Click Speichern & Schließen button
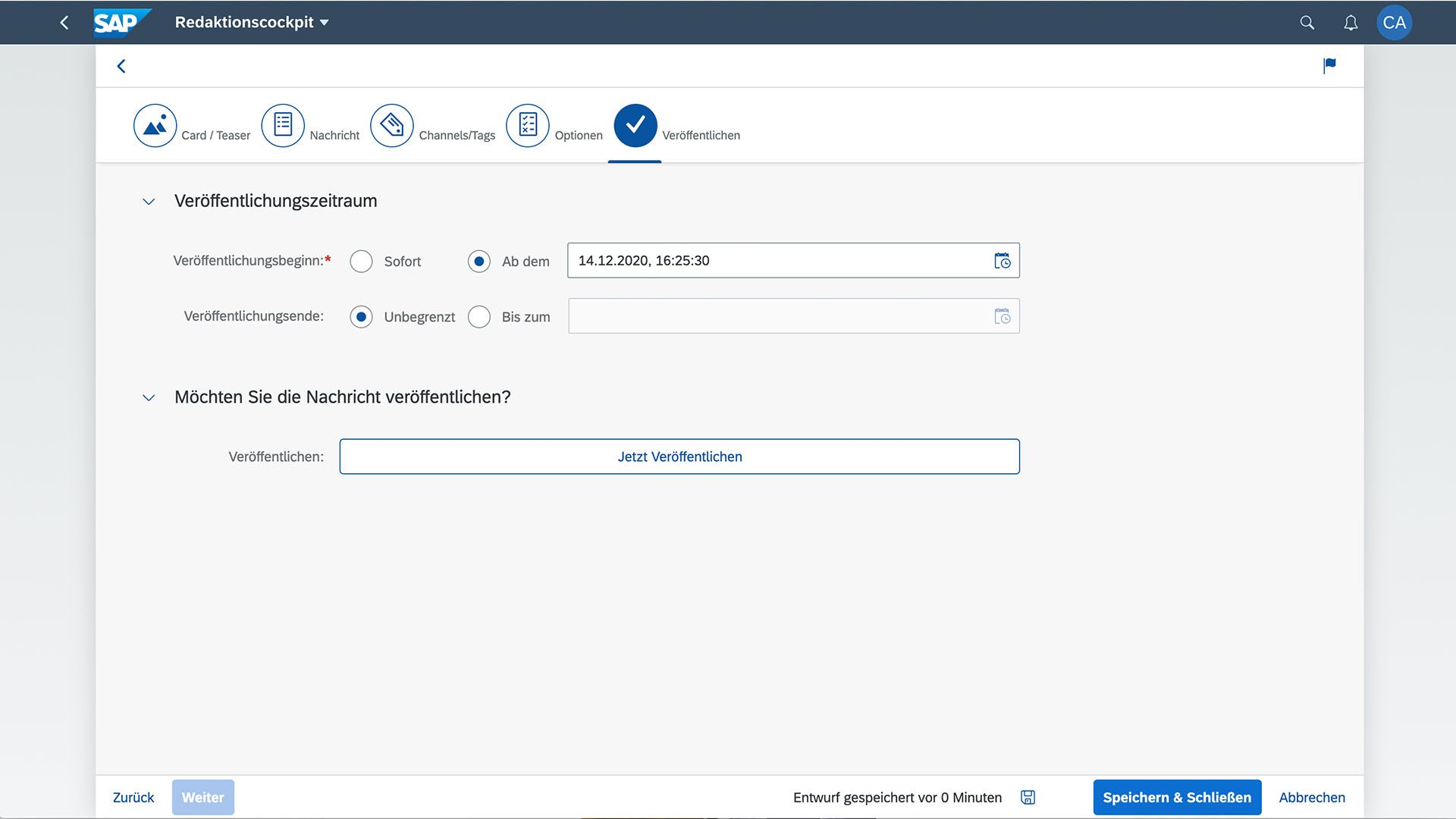Viewport: 1456px width, 819px height. click(x=1176, y=797)
